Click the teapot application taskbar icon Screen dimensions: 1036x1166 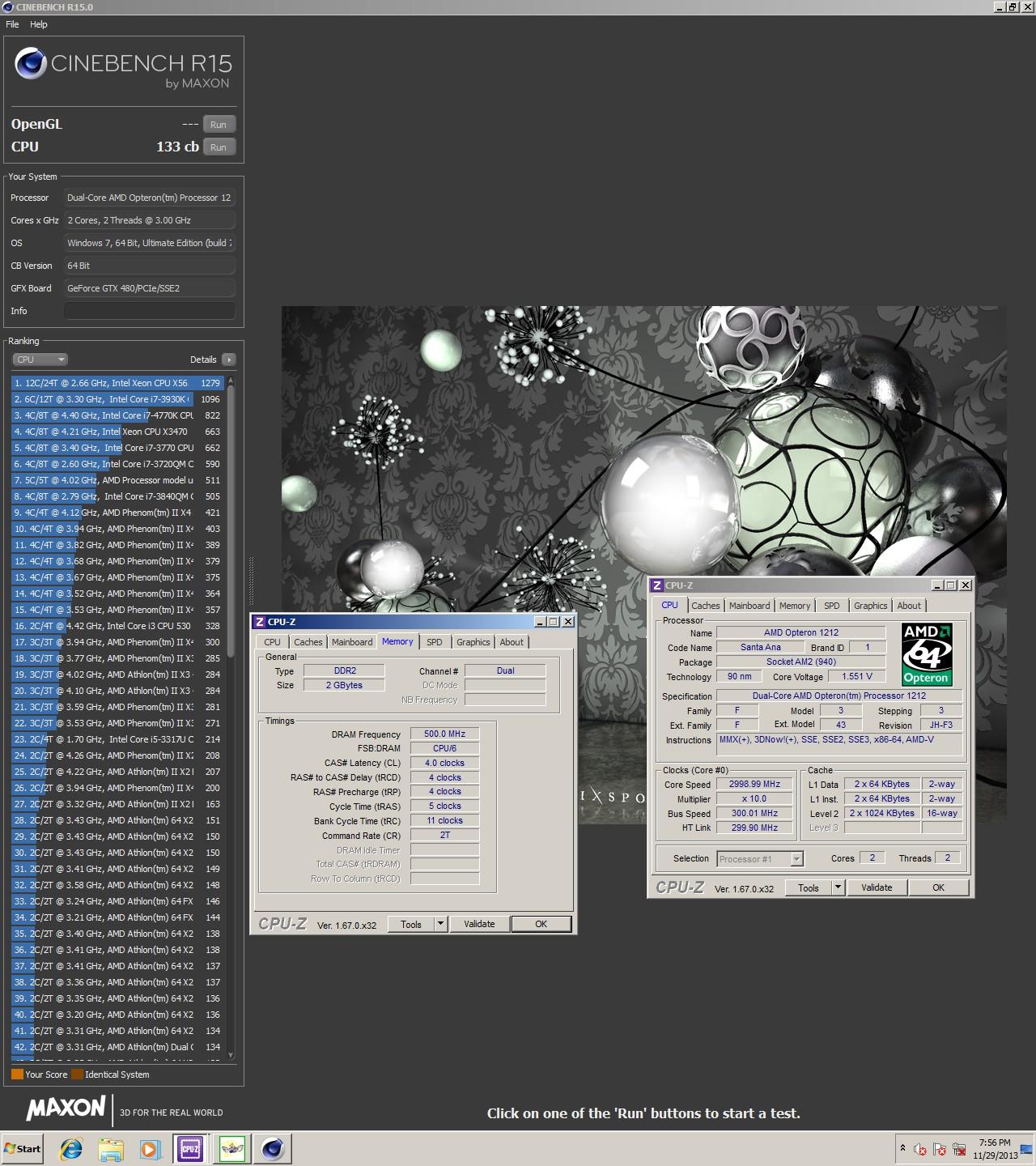click(232, 1148)
